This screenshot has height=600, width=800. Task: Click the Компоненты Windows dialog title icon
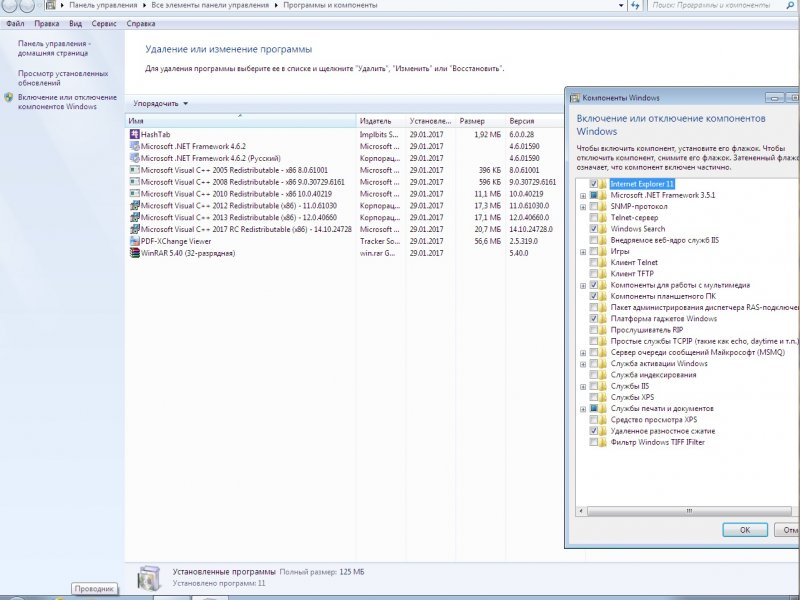(x=575, y=97)
